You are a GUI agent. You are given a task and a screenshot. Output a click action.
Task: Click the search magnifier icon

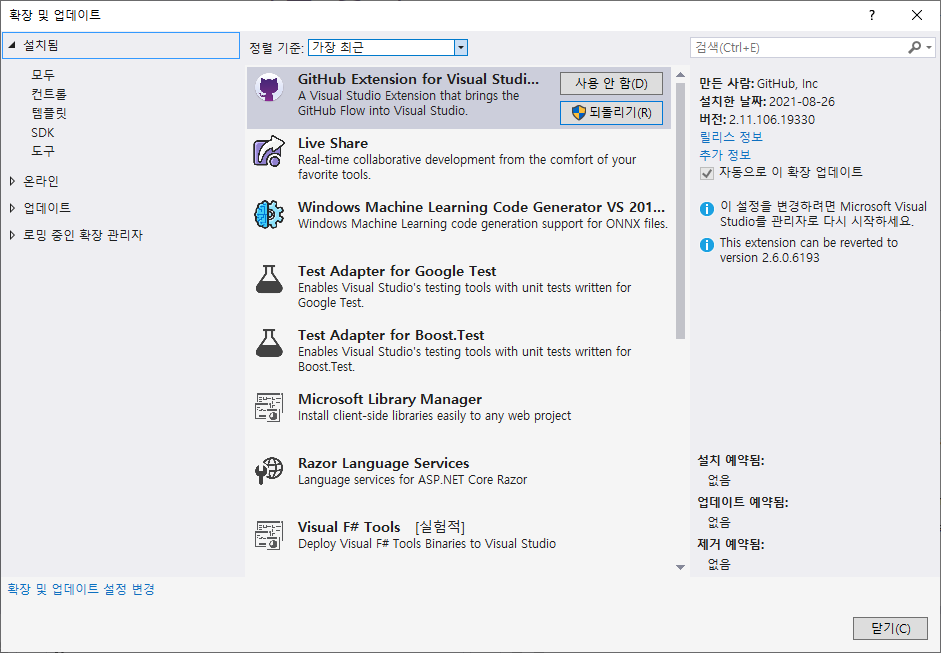(x=914, y=47)
